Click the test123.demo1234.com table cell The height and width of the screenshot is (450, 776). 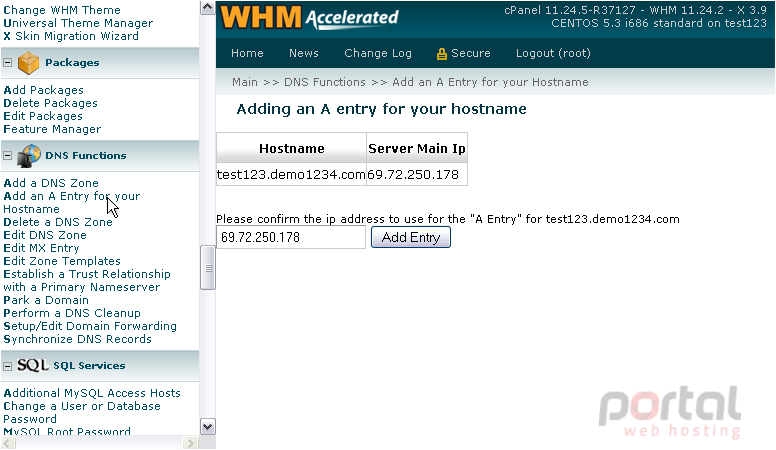click(291, 174)
